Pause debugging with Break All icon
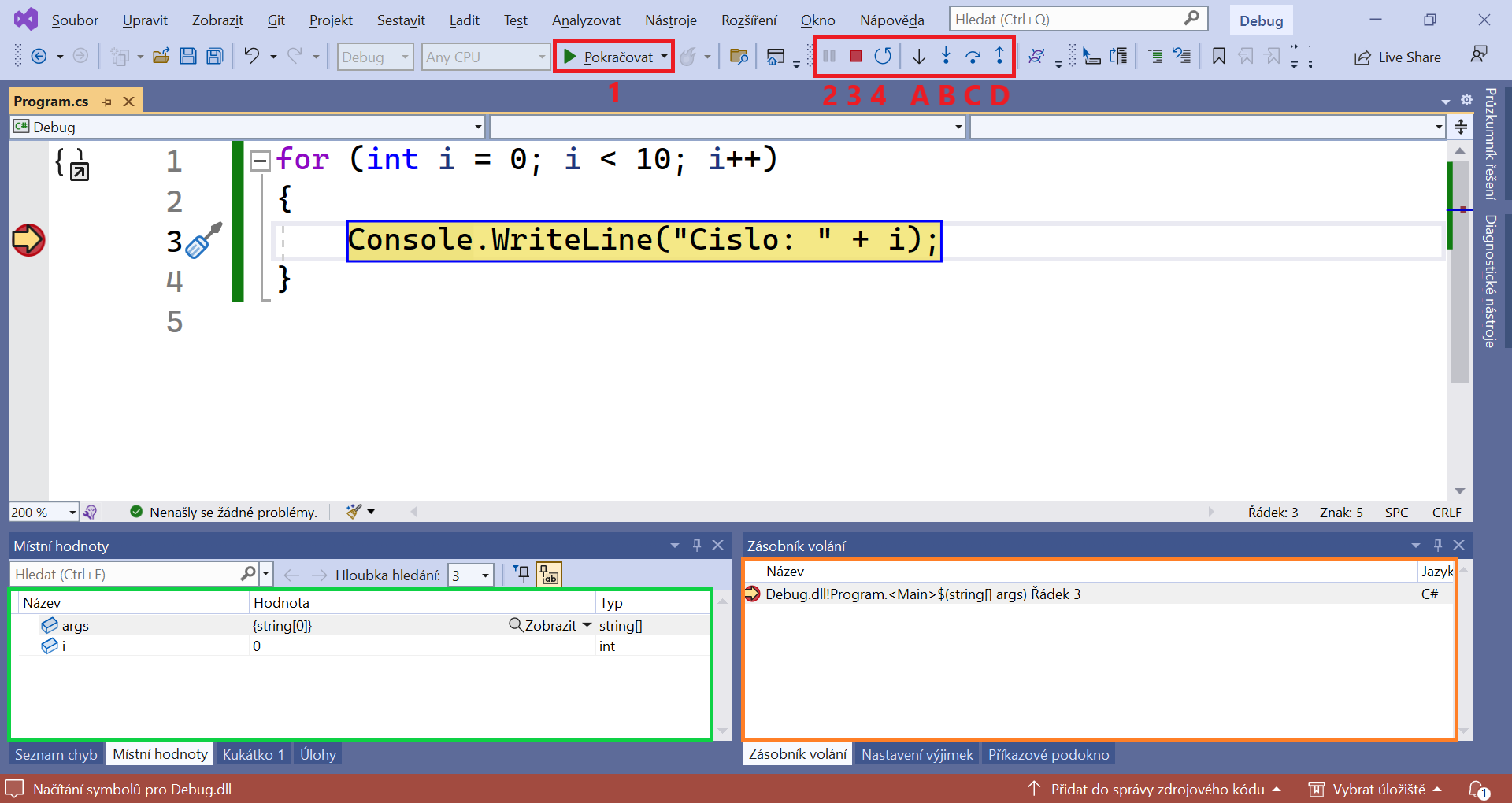The height and width of the screenshot is (803, 1512). [x=829, y=56]
